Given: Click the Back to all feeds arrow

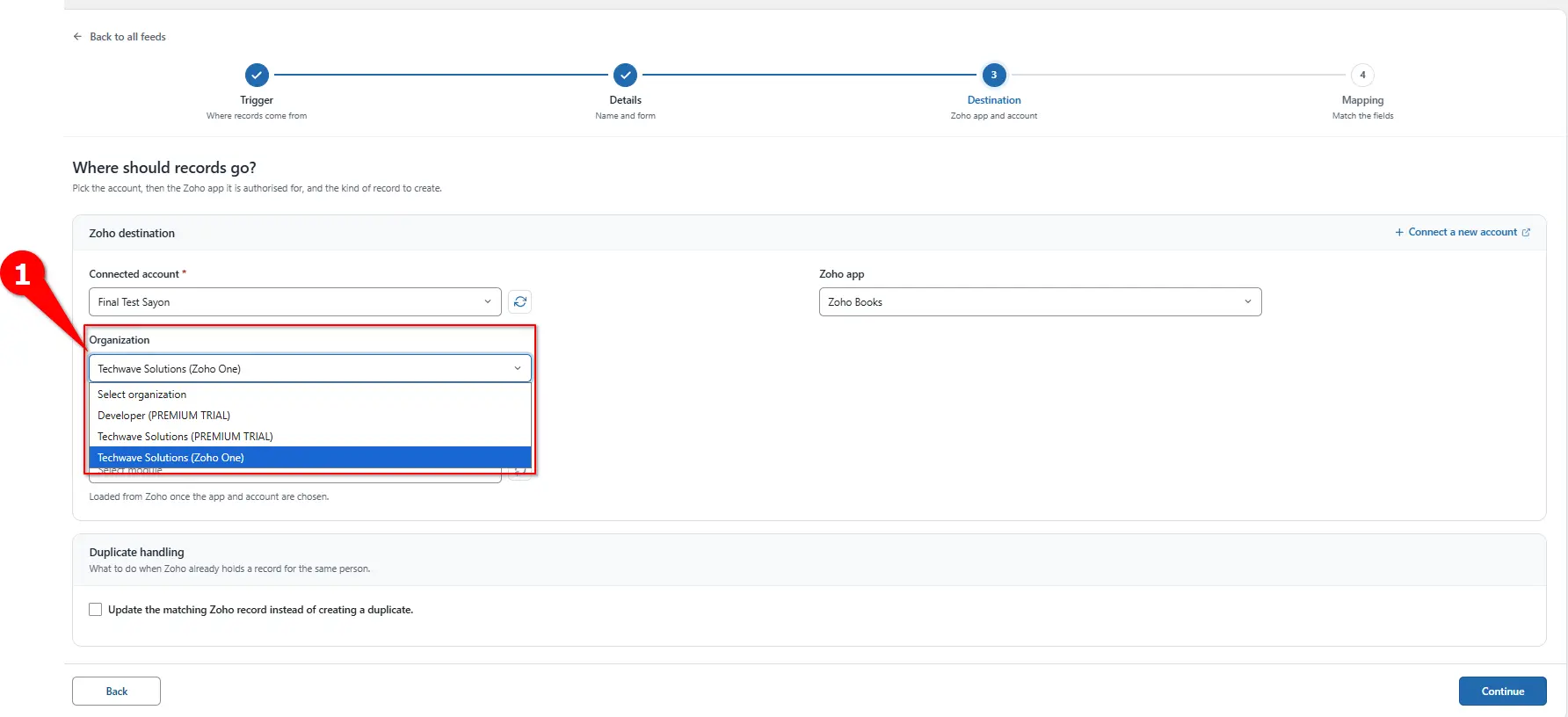Looking at the screenshot, I should point(77,37).
